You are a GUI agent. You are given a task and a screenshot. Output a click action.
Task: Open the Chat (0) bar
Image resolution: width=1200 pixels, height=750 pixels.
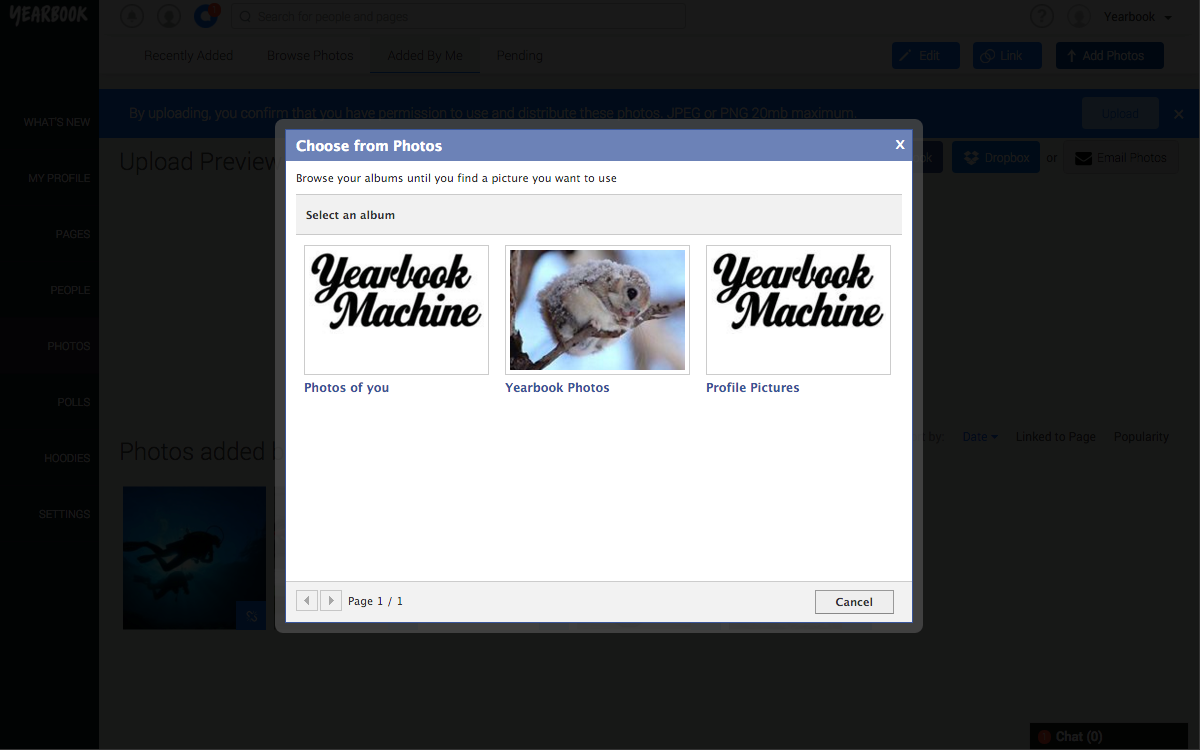tap(1109, 737)
